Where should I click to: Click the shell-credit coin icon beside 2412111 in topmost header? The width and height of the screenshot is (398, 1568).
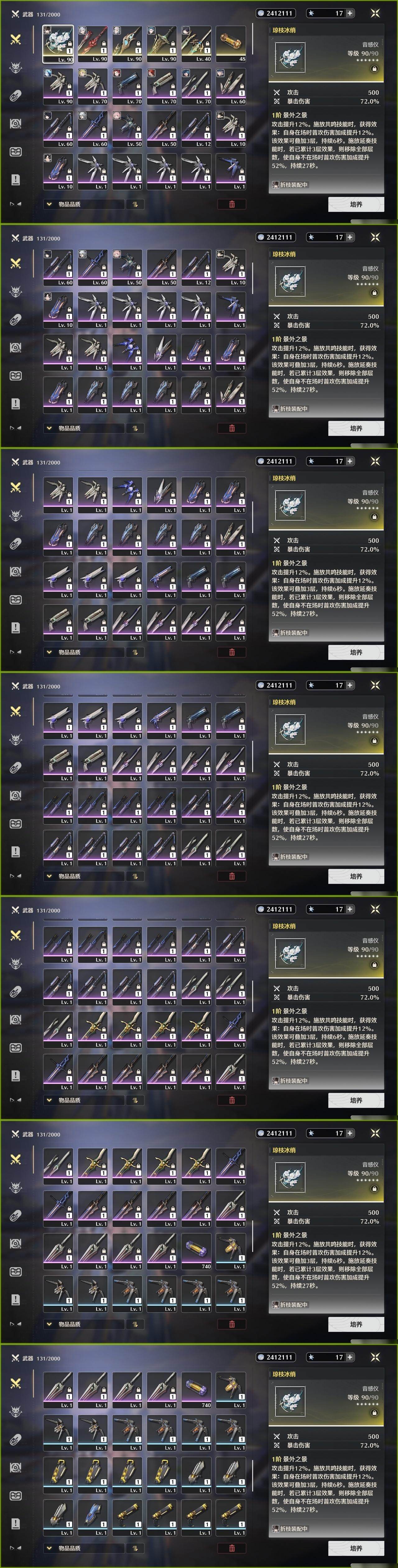click(261, 13)
